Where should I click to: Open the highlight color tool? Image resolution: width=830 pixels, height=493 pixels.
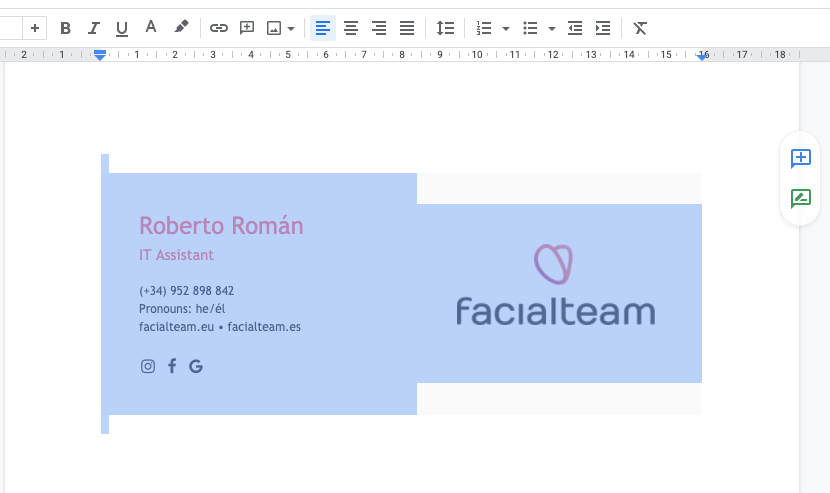181,28
